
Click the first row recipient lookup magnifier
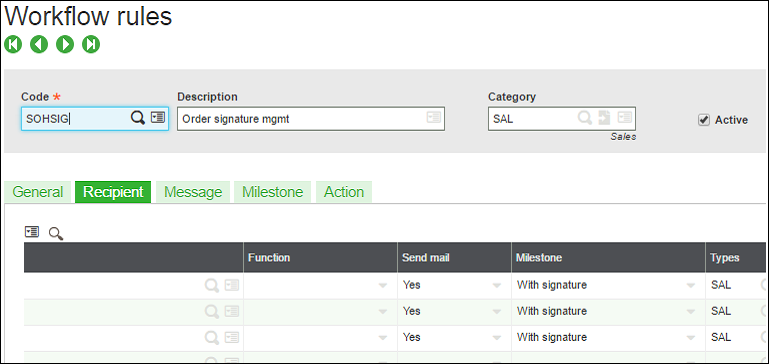click(212, 285)
